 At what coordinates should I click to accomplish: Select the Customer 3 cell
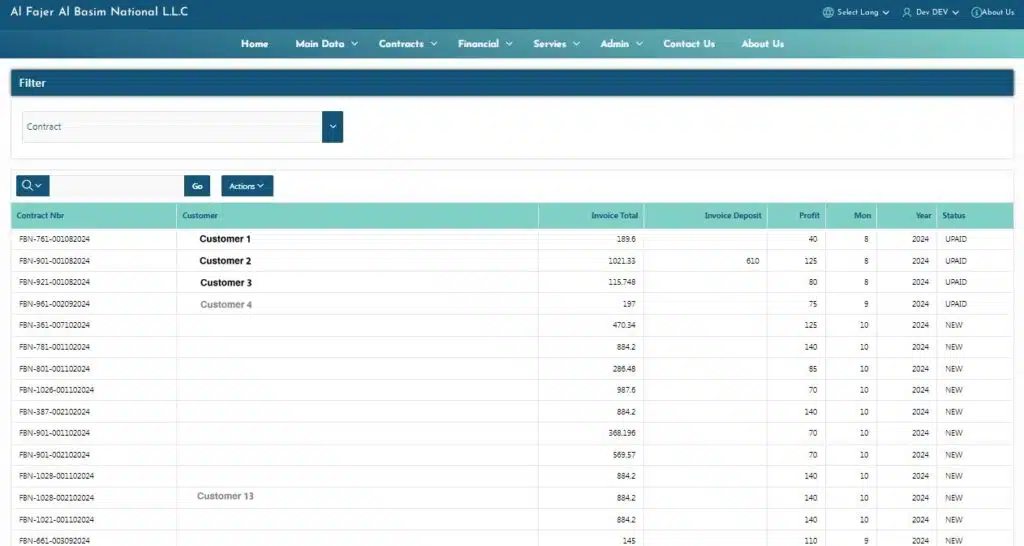coord(226,283)
